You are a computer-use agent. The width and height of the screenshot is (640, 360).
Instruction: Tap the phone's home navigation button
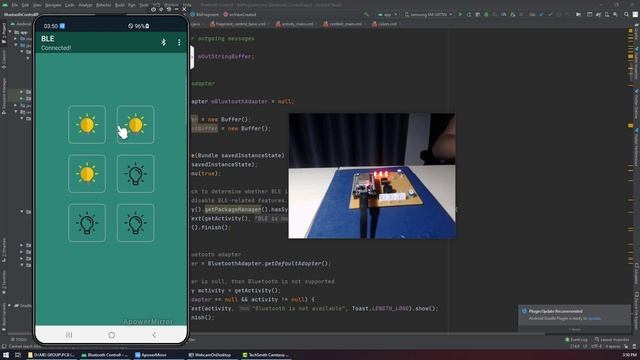pos(111,335)
